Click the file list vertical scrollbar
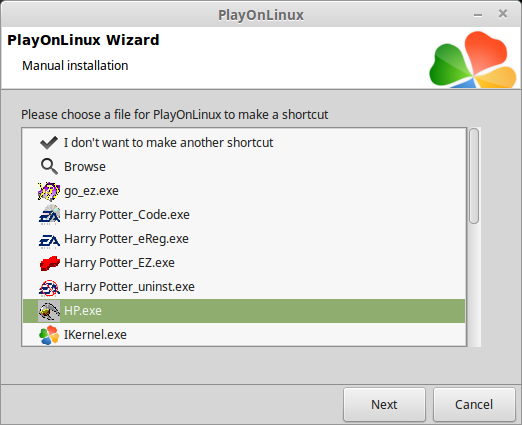522x425 pixels. click(474, 237)
